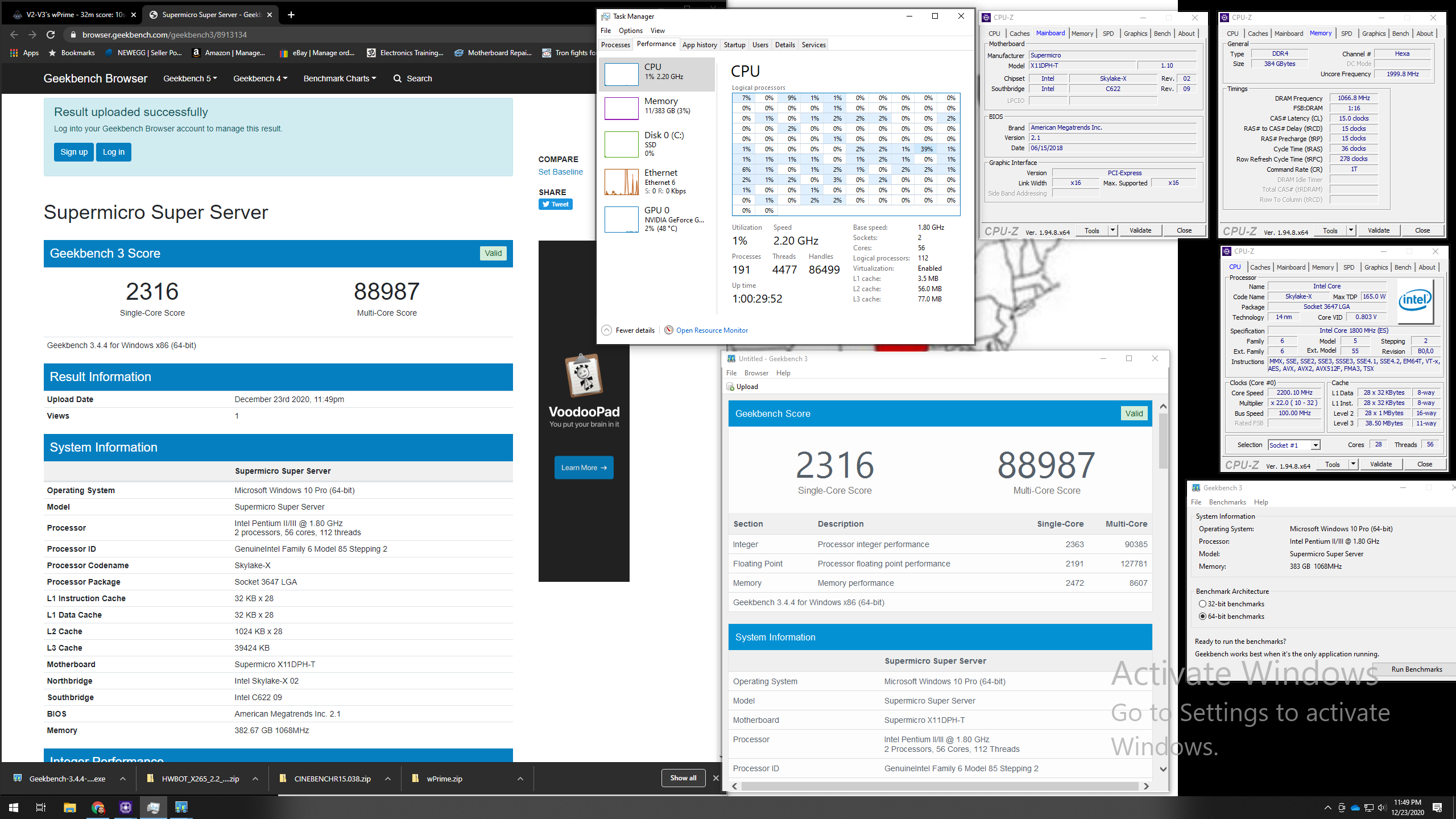Click the scroll down arrow in Geekbench 3 results
The height and width of the screenshot is (819, 1456).
1163,769
